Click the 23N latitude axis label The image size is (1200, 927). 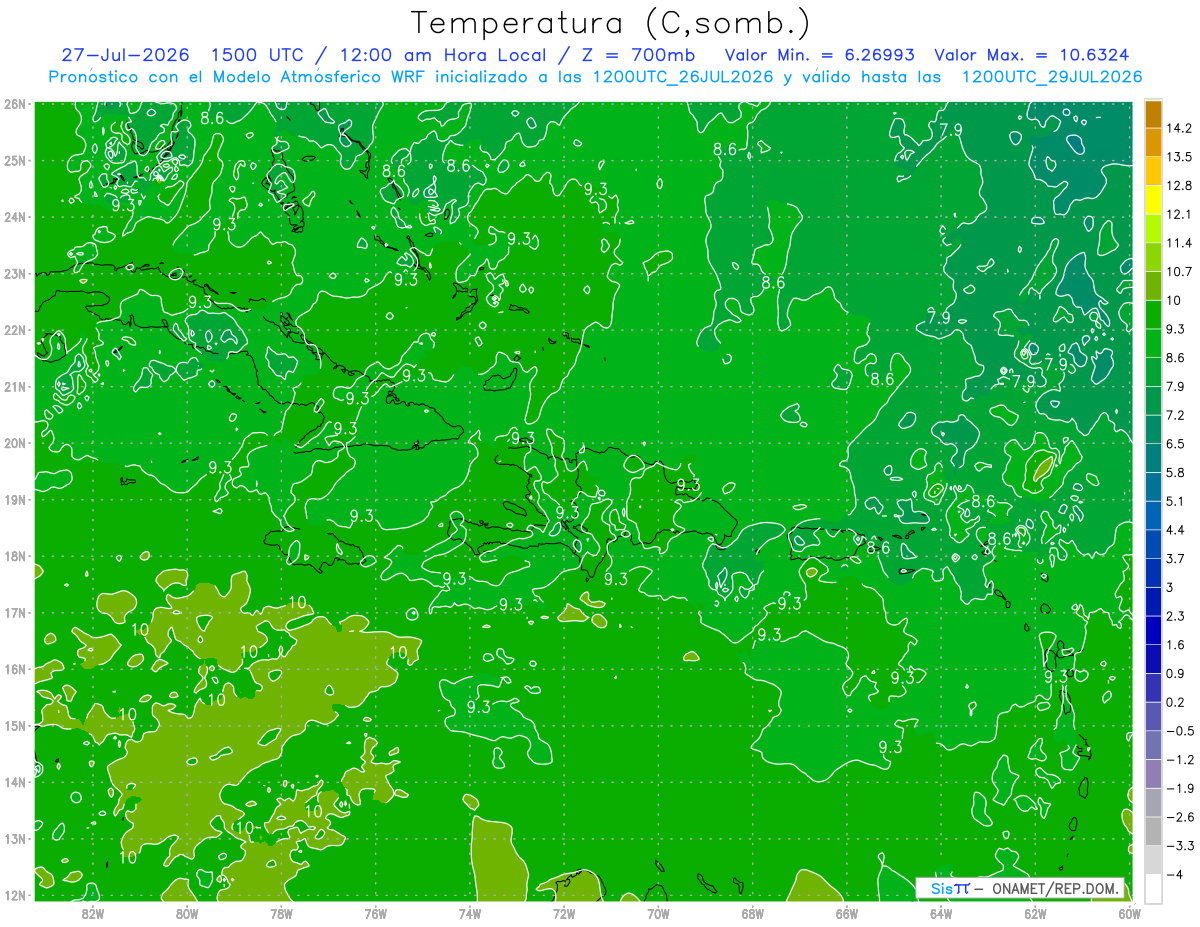[x=14, y=273]
